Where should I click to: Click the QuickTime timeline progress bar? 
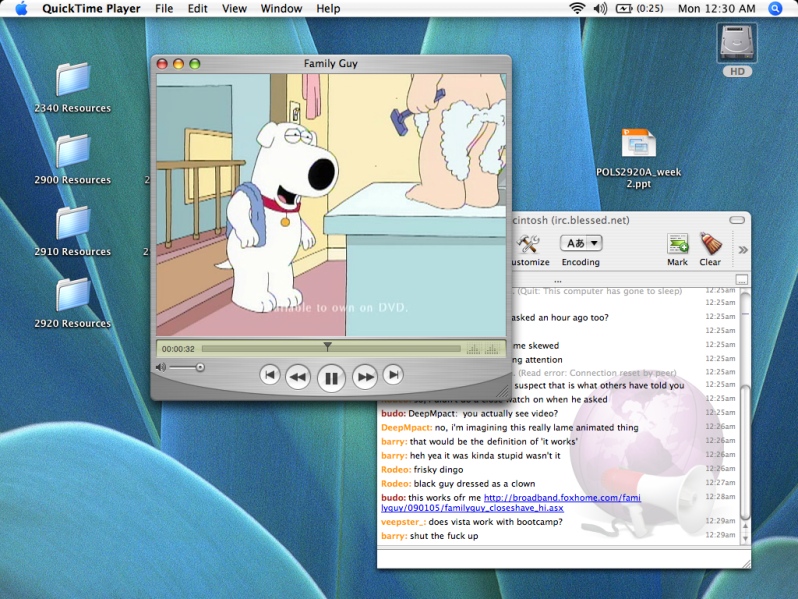[331, 349]
